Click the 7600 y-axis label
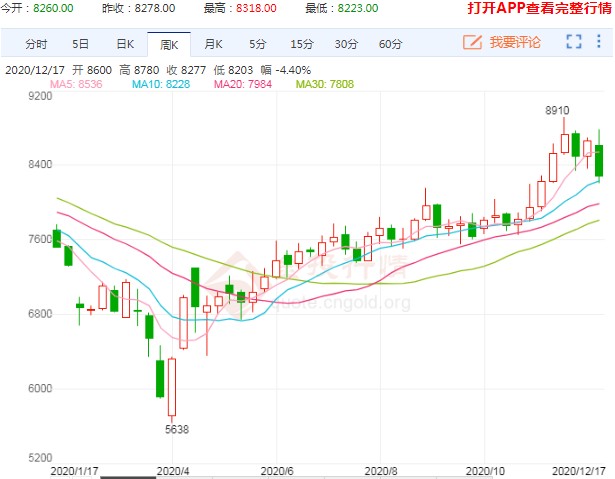 point(40,239)
